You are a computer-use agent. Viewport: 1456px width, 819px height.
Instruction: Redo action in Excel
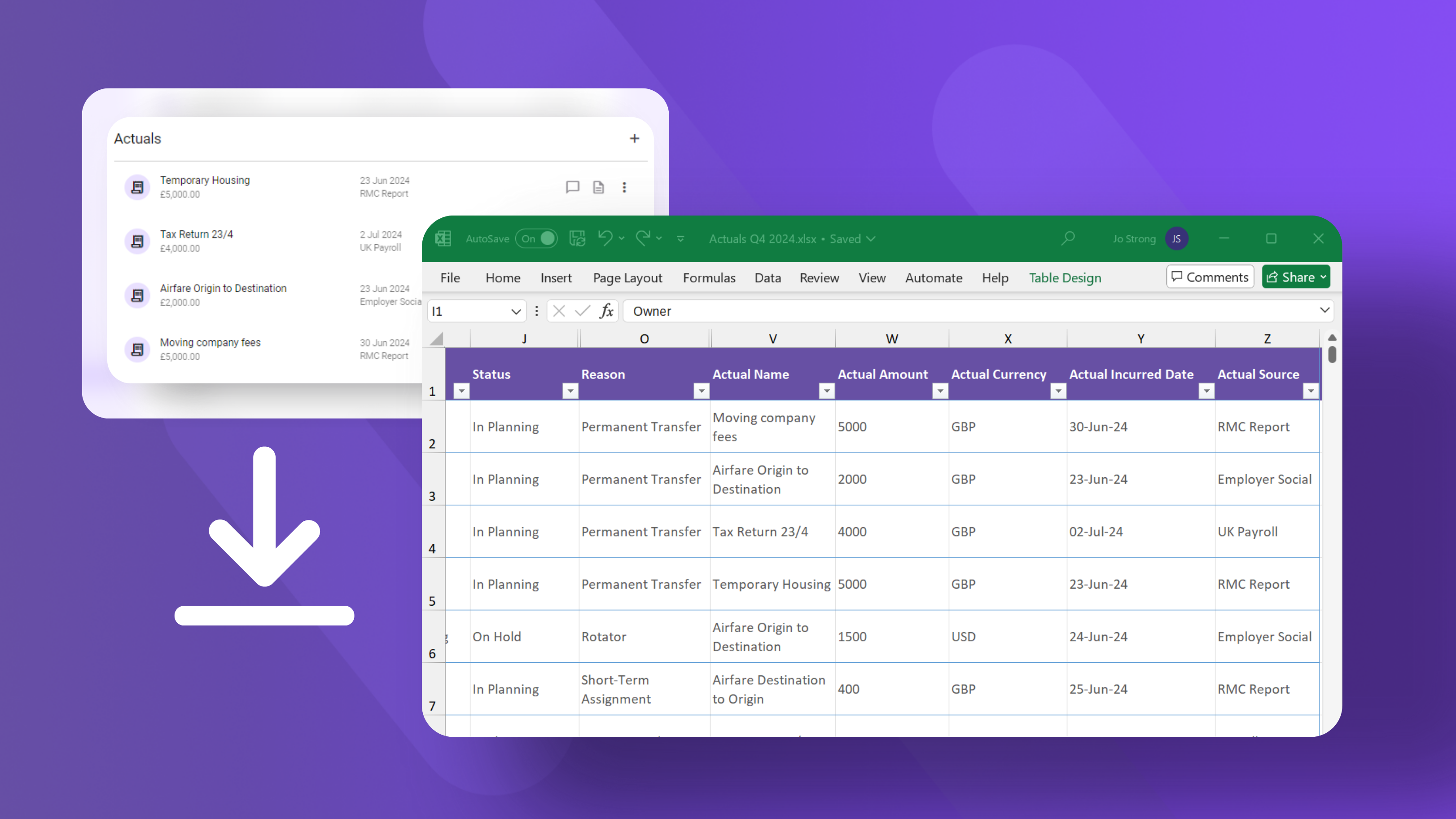(x=643, y=238)
